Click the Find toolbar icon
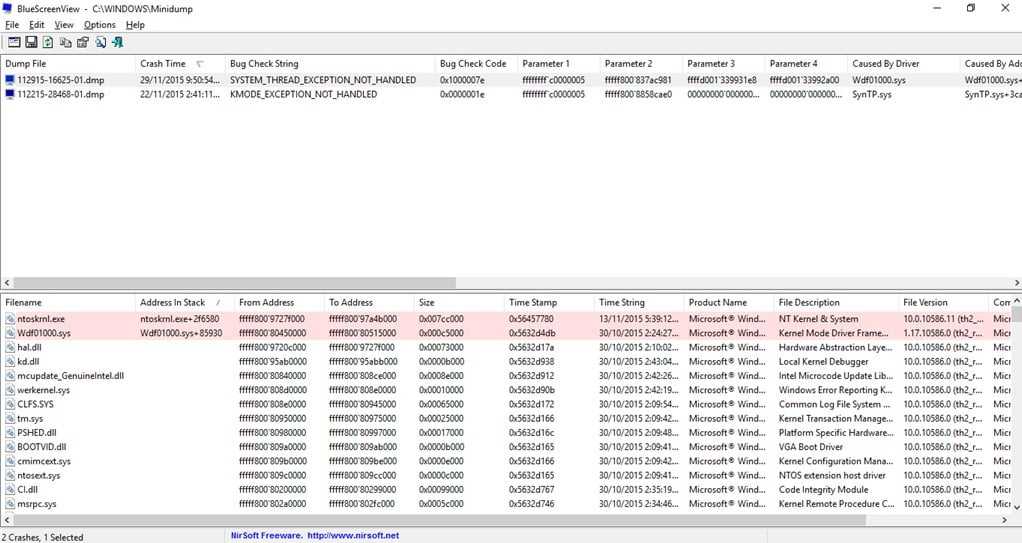The image size is (1022, 543). click(x=101, y=42)
